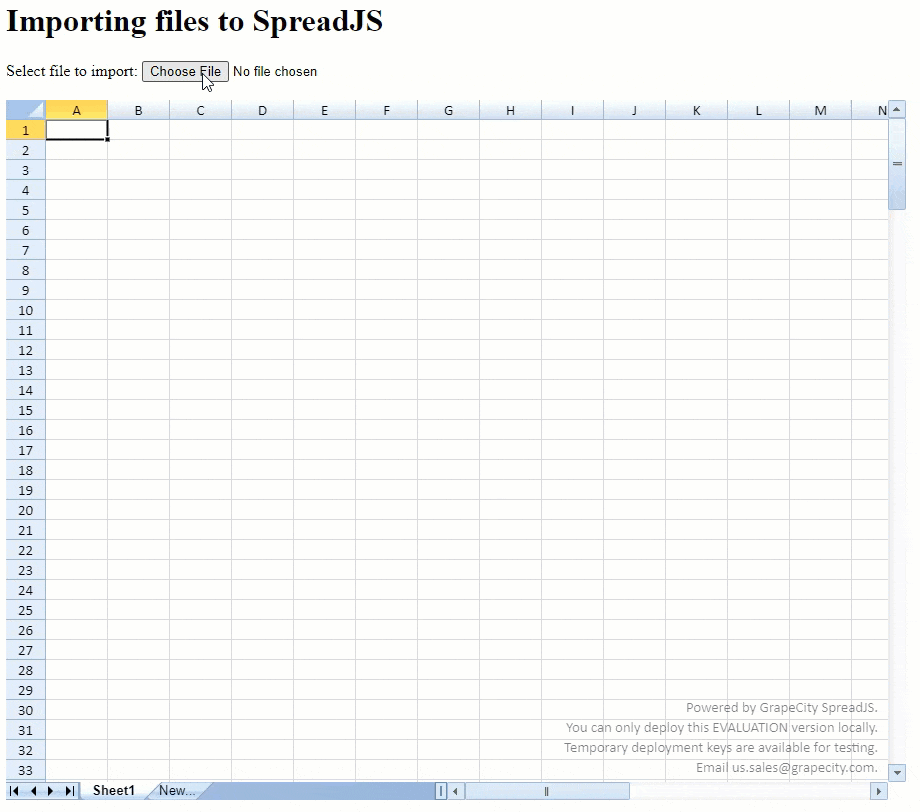Select column F header
This screenshot has height=812, width=920.
coord(387,110)
